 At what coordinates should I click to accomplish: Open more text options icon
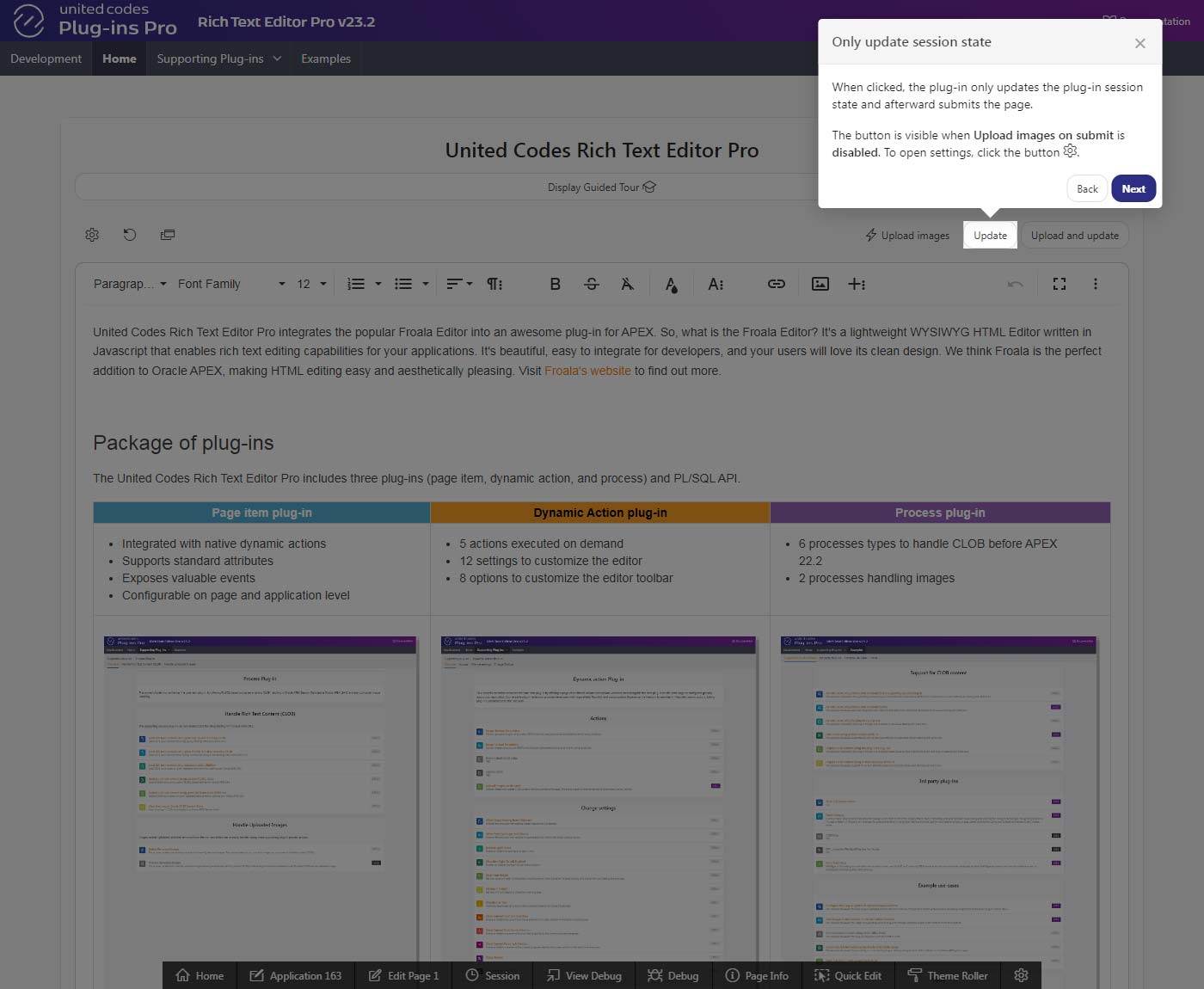[716, 284]
